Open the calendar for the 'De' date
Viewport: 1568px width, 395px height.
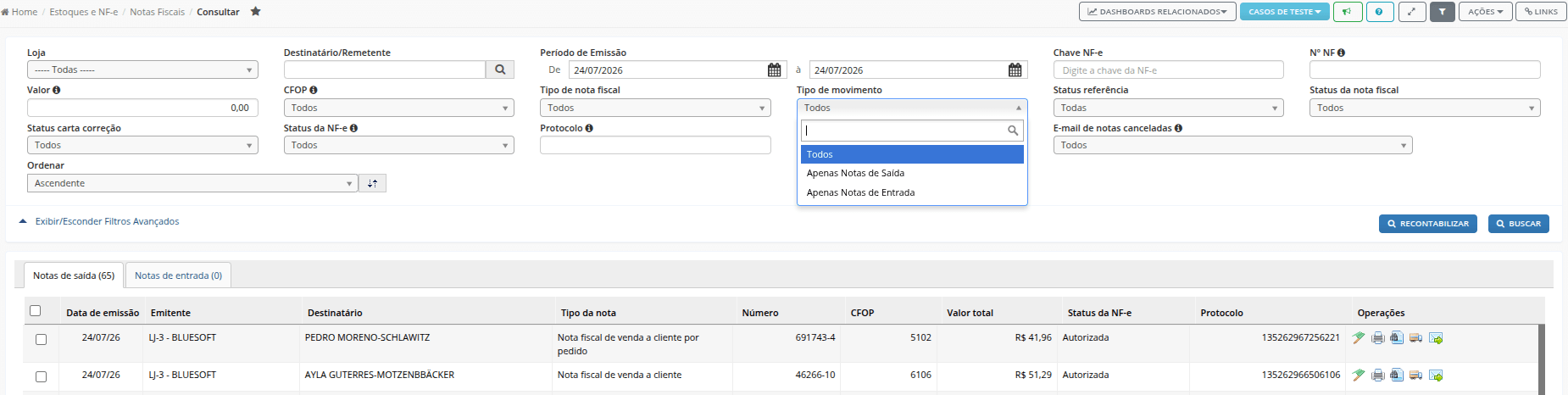coord(774,70)
